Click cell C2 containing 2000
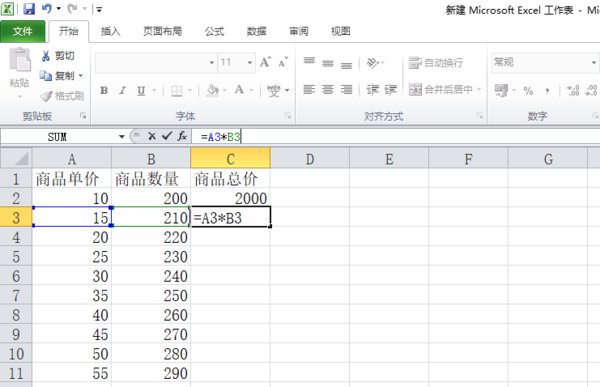 [230, 198]
